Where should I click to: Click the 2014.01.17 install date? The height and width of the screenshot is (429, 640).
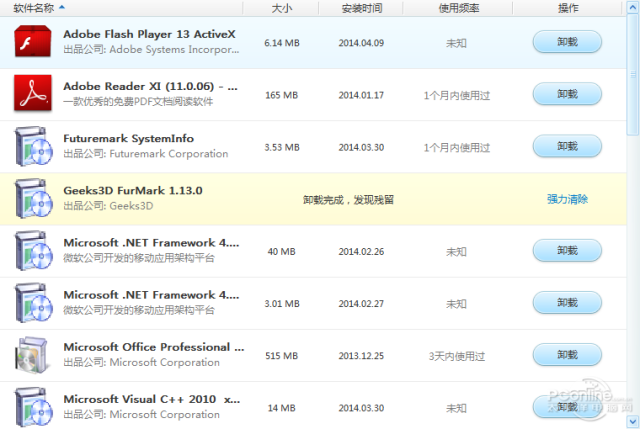tap(361, 95)
